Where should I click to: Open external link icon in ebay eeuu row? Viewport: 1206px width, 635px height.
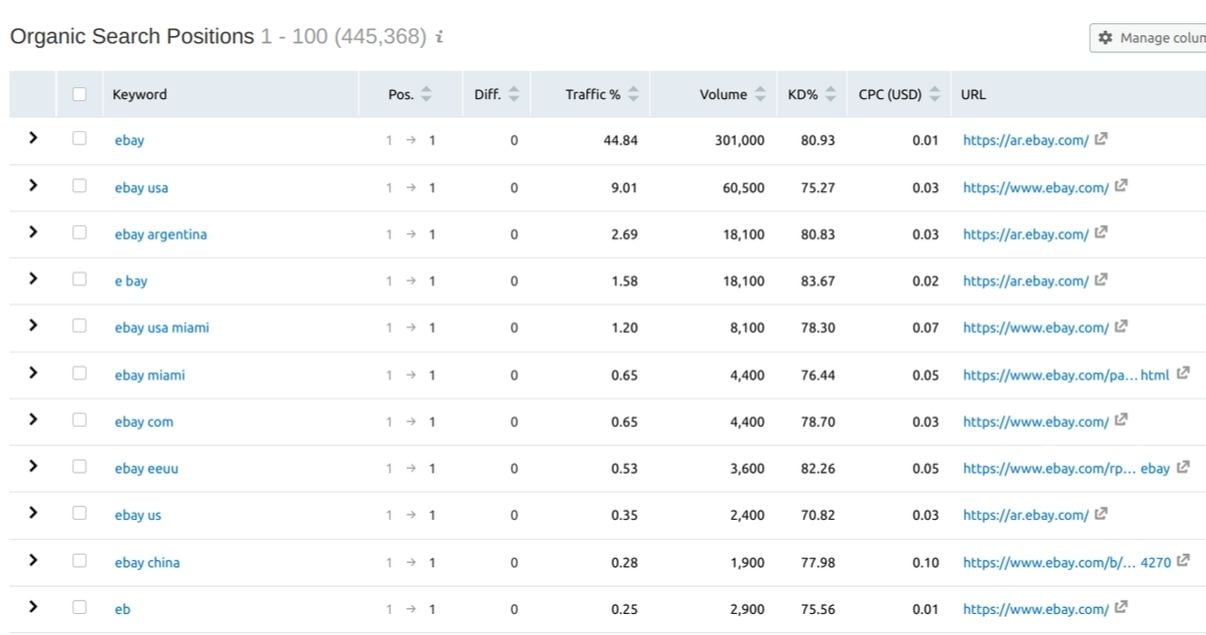1183,467
